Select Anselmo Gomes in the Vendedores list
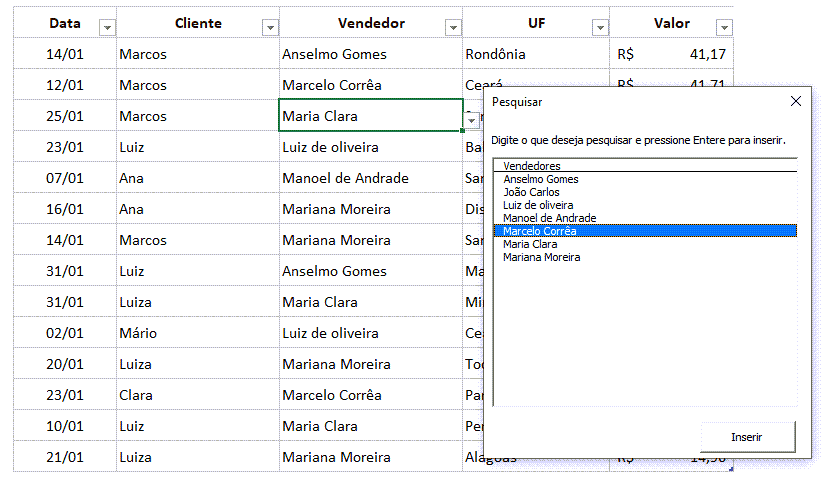Image resolution: width=823 pixels, height=482 pixels. coord(541,179)
